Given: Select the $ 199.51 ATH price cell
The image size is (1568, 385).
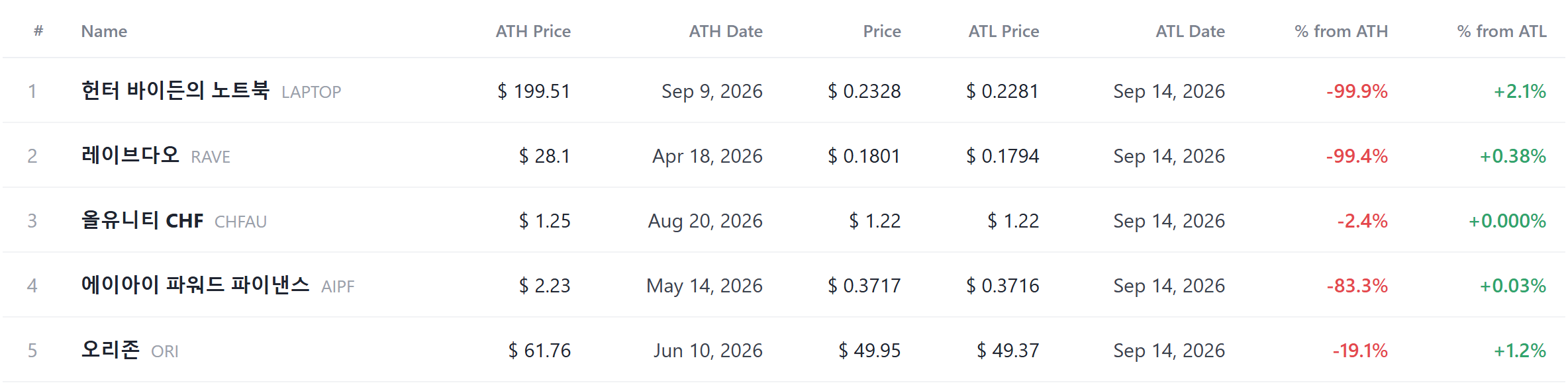Looking at the screenshot, I should (x=534, y=91).
